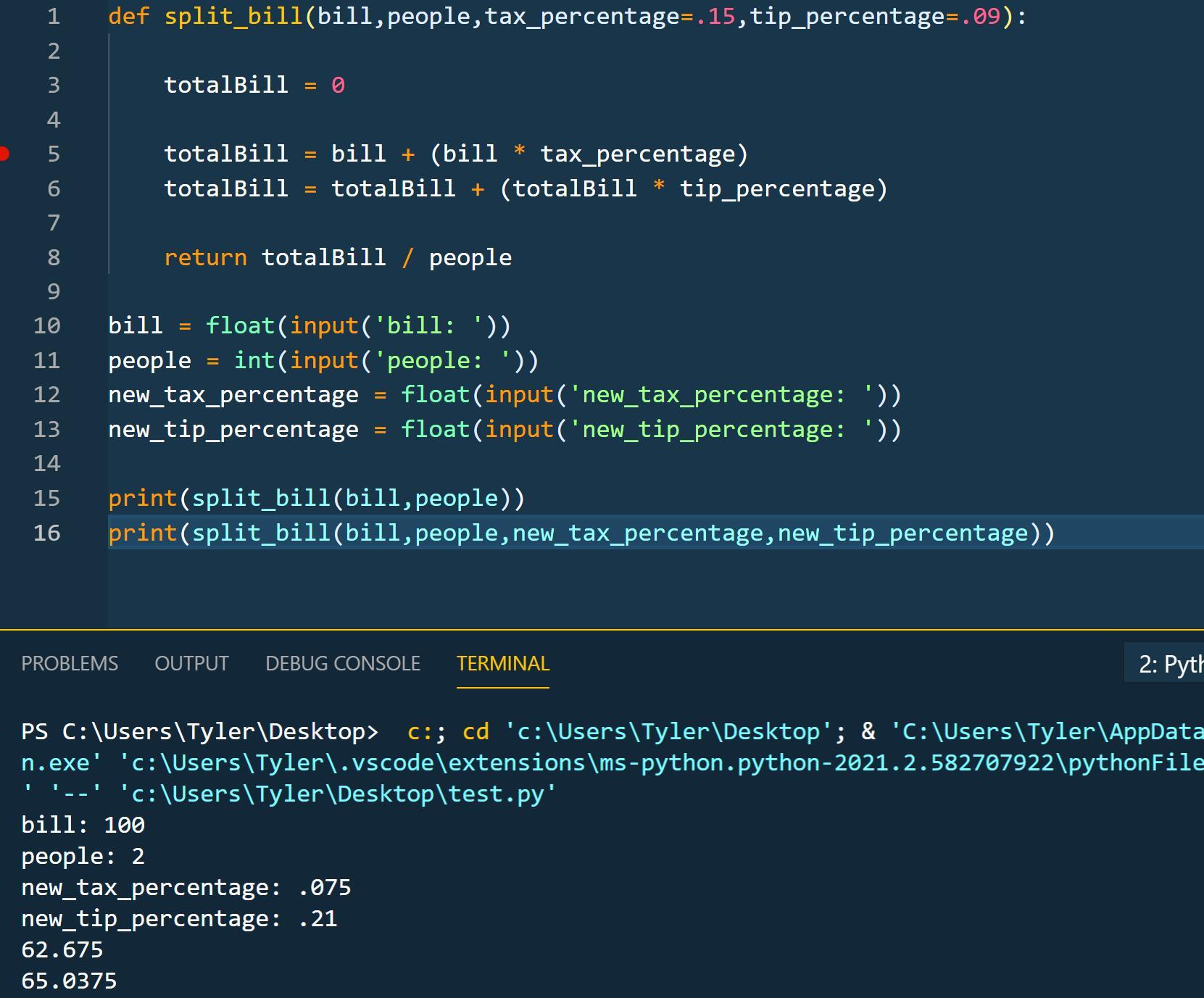Click the '65.0375' result in the terminal
1204x998 pixels.
[x=69, y=981]
